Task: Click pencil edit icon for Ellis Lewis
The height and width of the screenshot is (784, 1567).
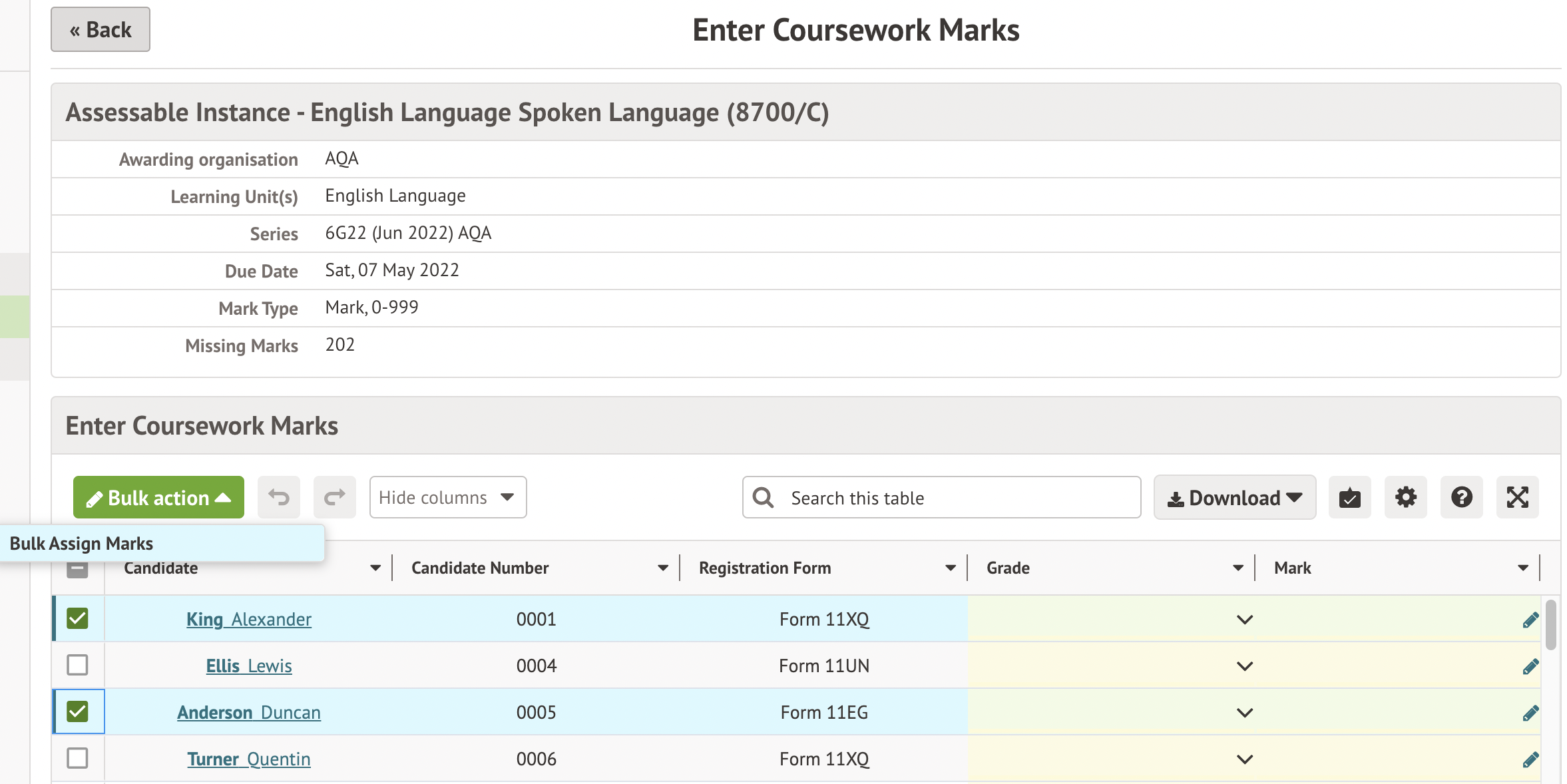Action: click(1530, 666)
